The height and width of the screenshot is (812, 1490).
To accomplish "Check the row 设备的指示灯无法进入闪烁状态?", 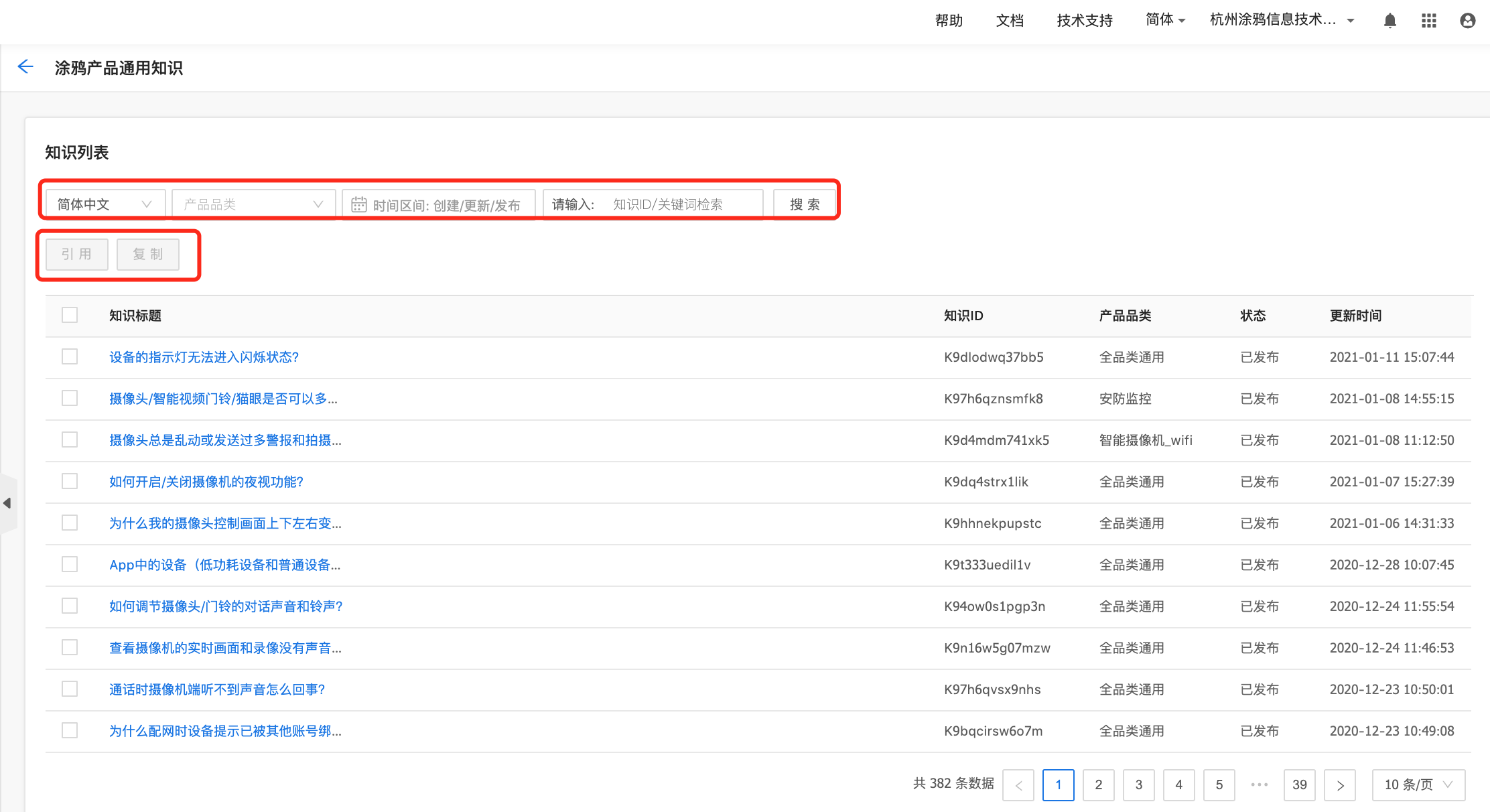I will 70,356.
